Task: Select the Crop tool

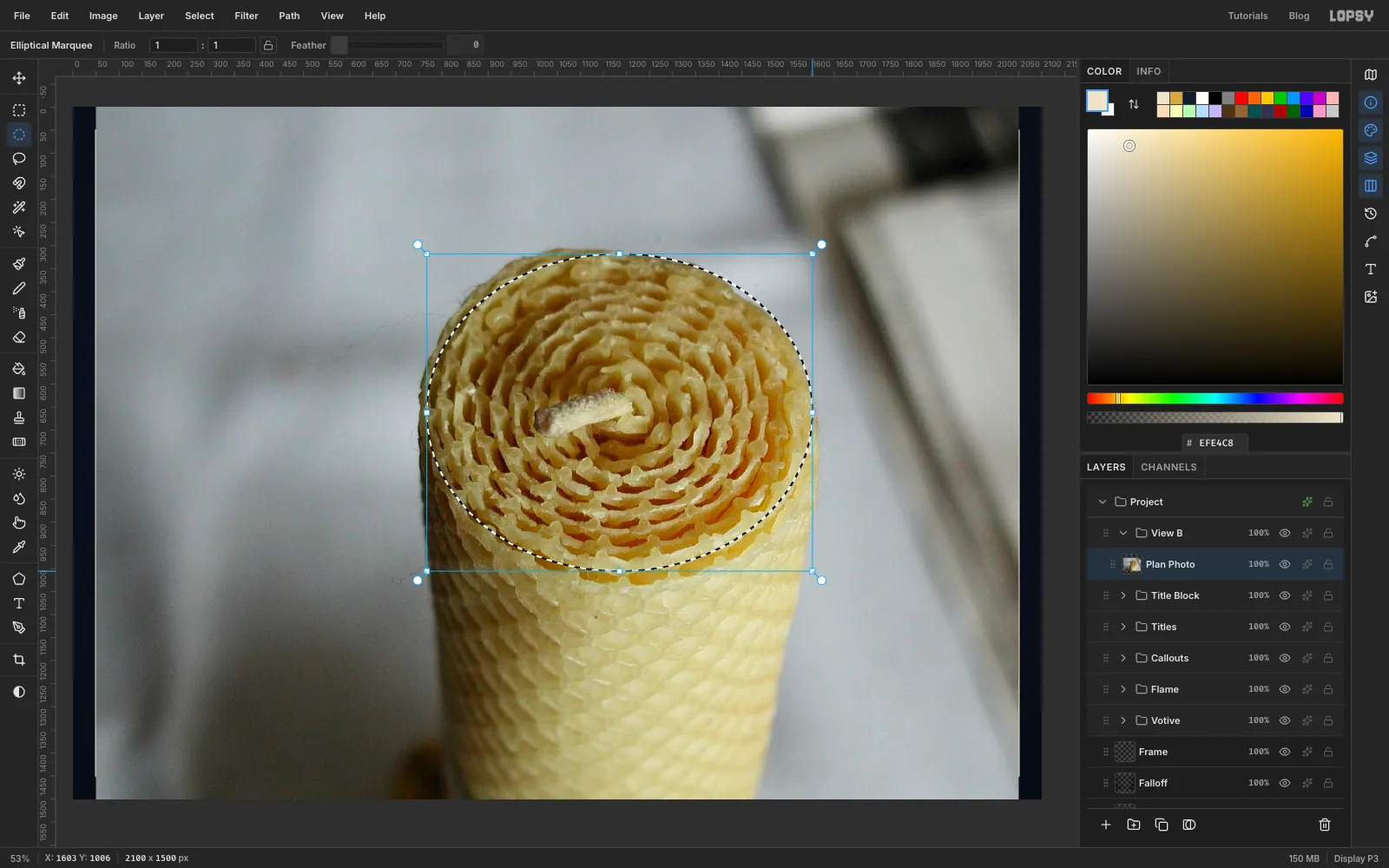Action: click(19, 660)
